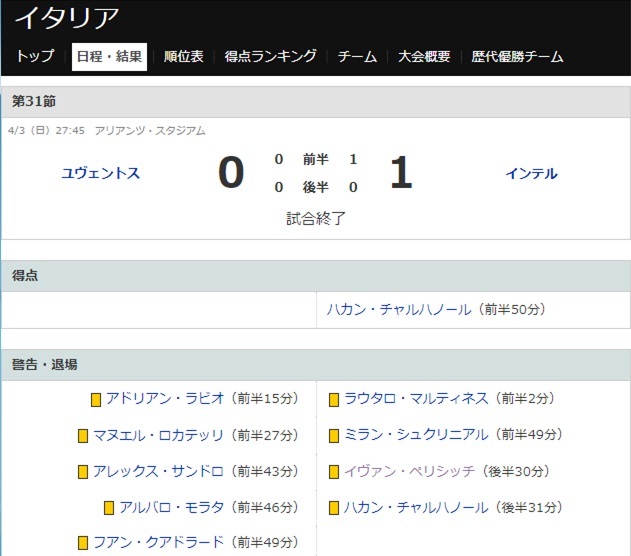This screenshot has width=631, height=556.
Task: Click the 警告・退場 section header
Action: click(44, 364)
